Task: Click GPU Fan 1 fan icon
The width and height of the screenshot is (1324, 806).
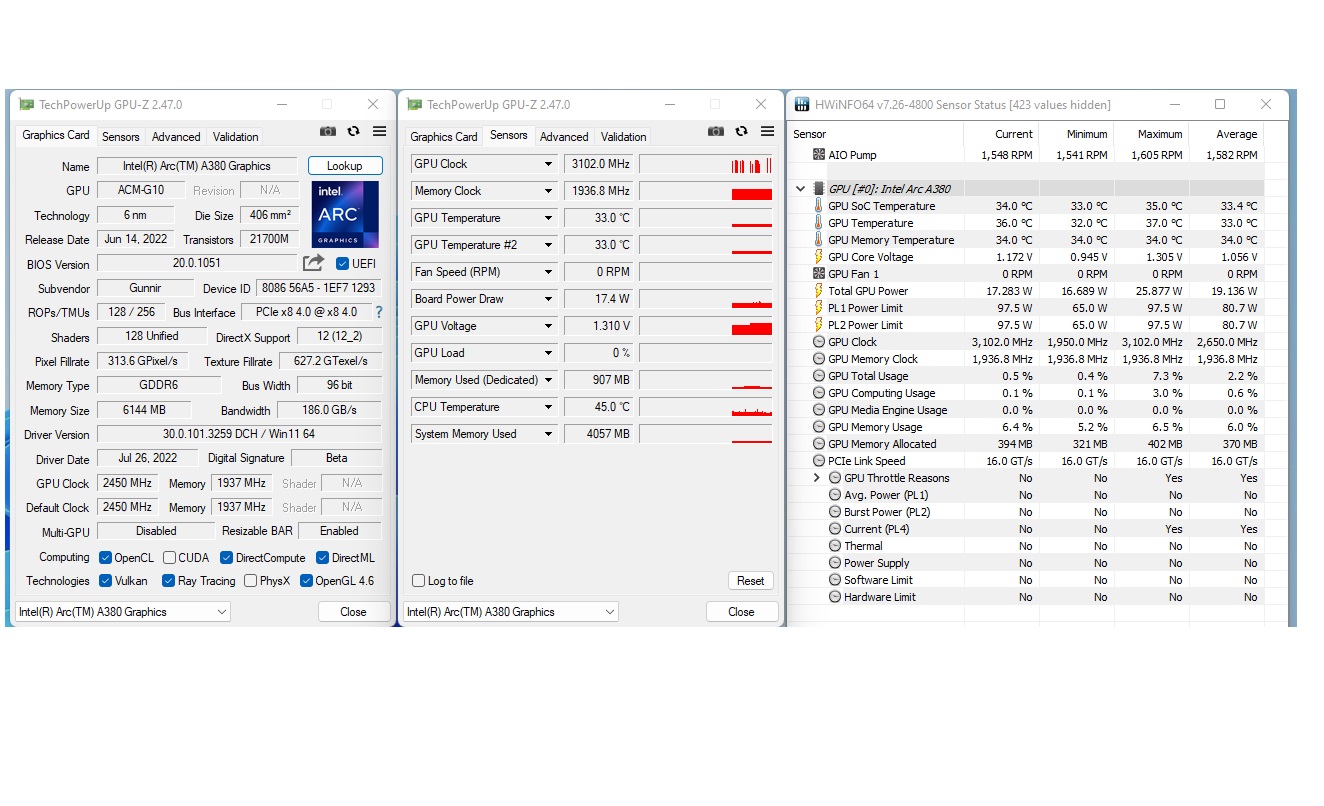Action: tap(819, 274)
